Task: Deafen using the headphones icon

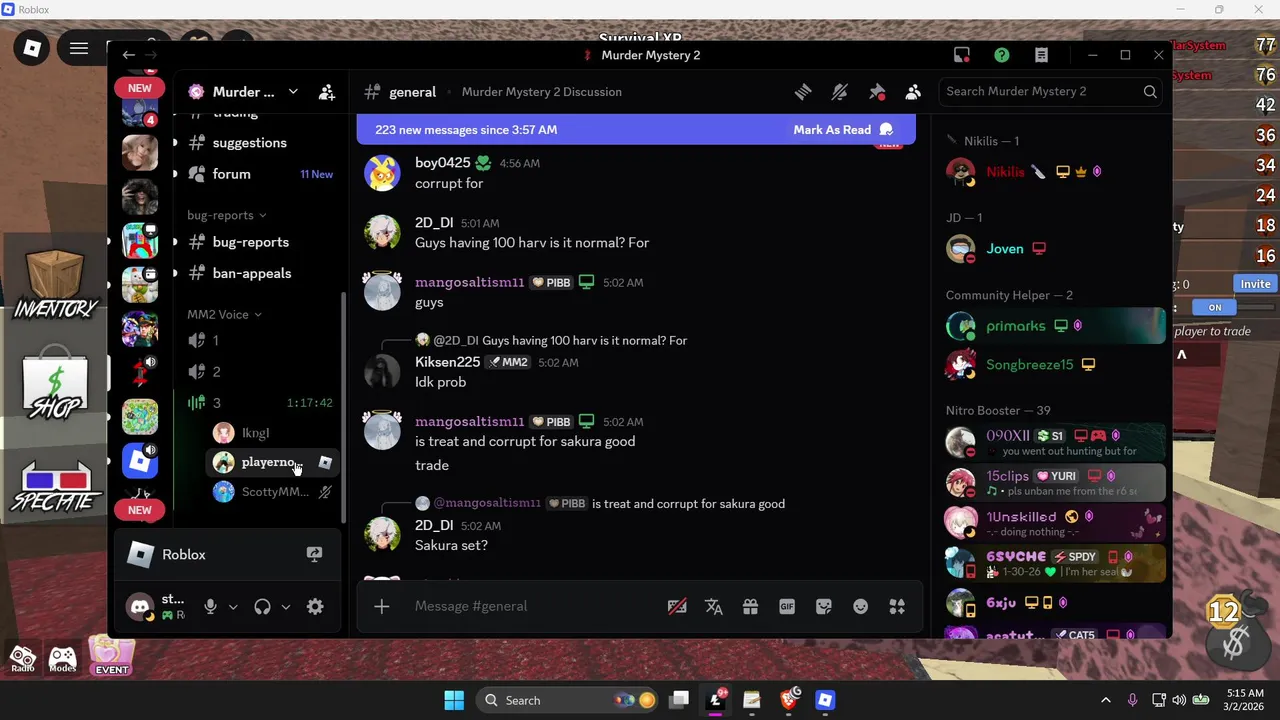Action: click(x=262, y=606)
